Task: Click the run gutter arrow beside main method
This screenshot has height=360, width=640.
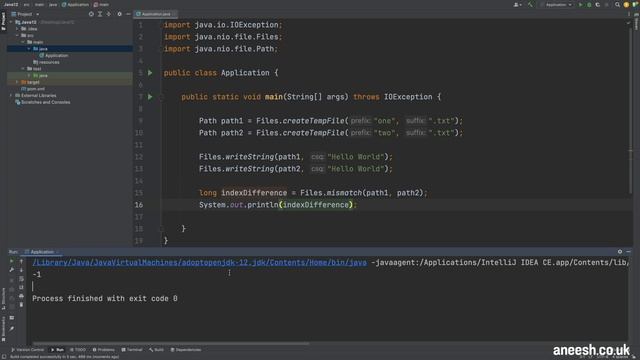Action: tap(150, 97)
